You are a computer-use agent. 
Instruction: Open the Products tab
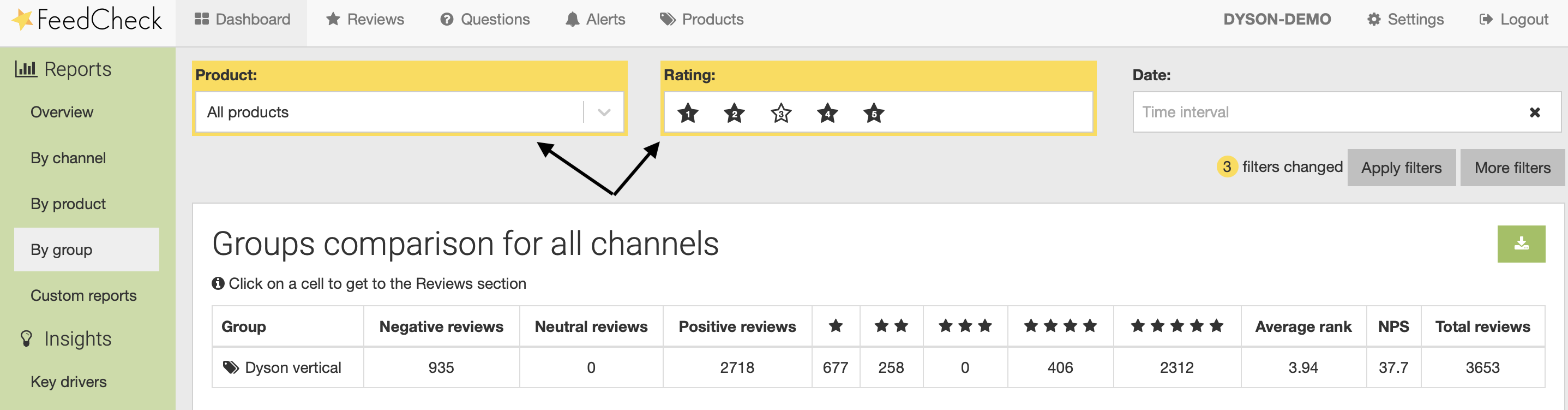(701, 20)
